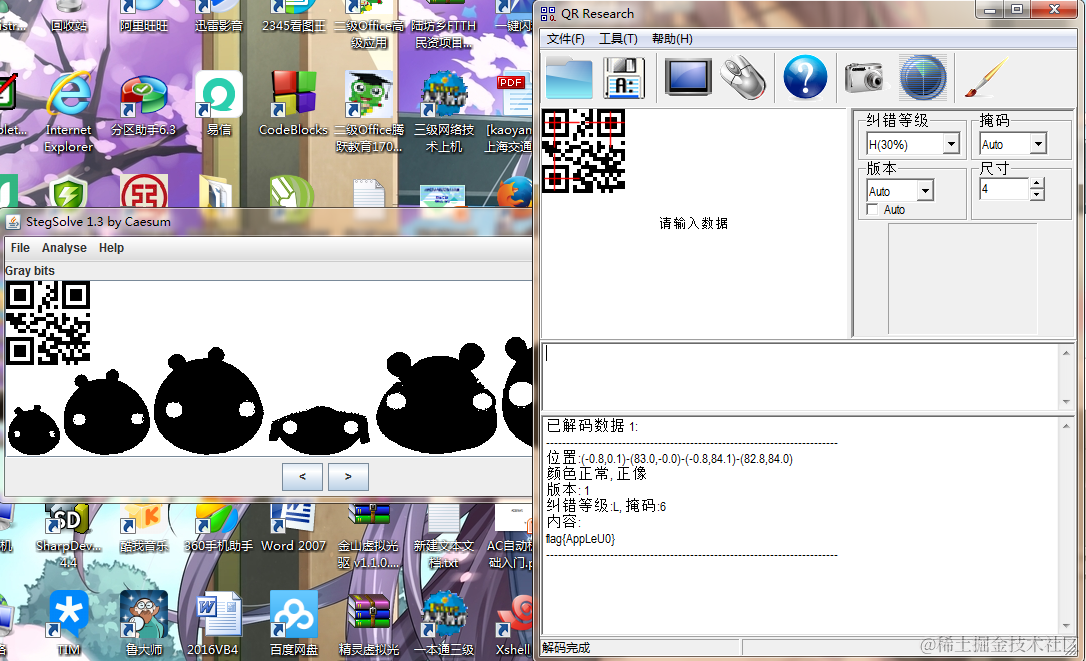Open 分区助手6.3 desktop shortcut
Screen dimensions: 1086x661
point(143,106)
